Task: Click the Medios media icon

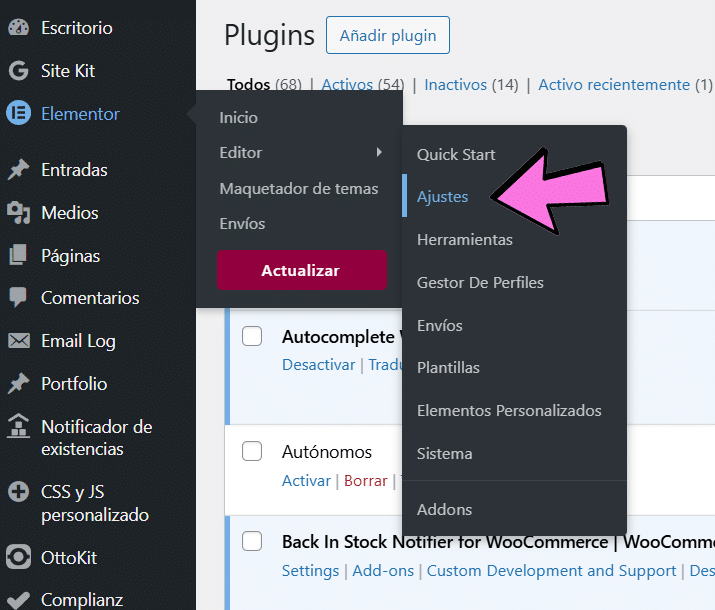Action: [x=18, y=213]
